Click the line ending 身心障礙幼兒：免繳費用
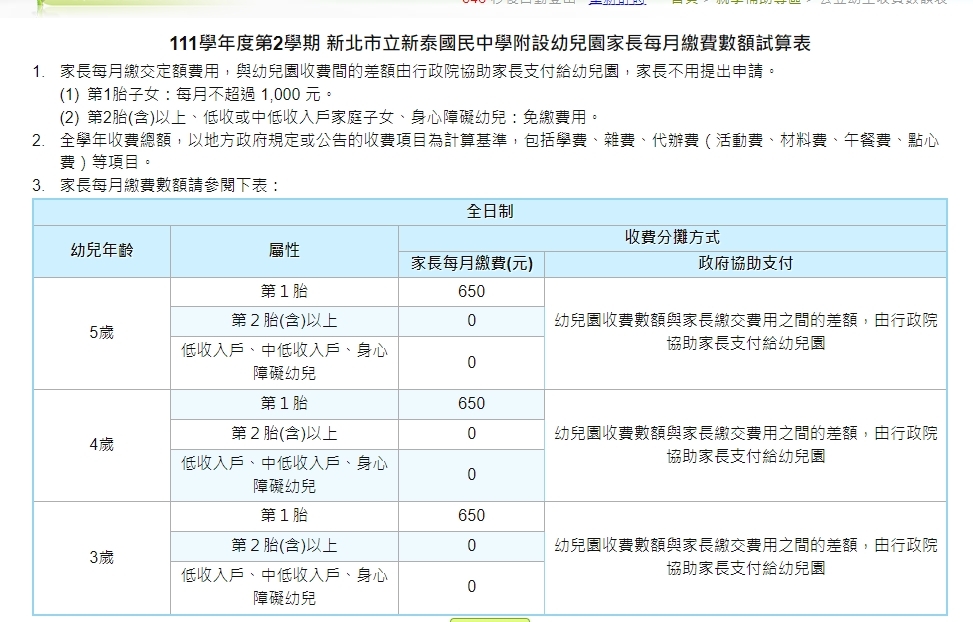The height and width of the screenshot is (622, 973). tap(330, 117)
